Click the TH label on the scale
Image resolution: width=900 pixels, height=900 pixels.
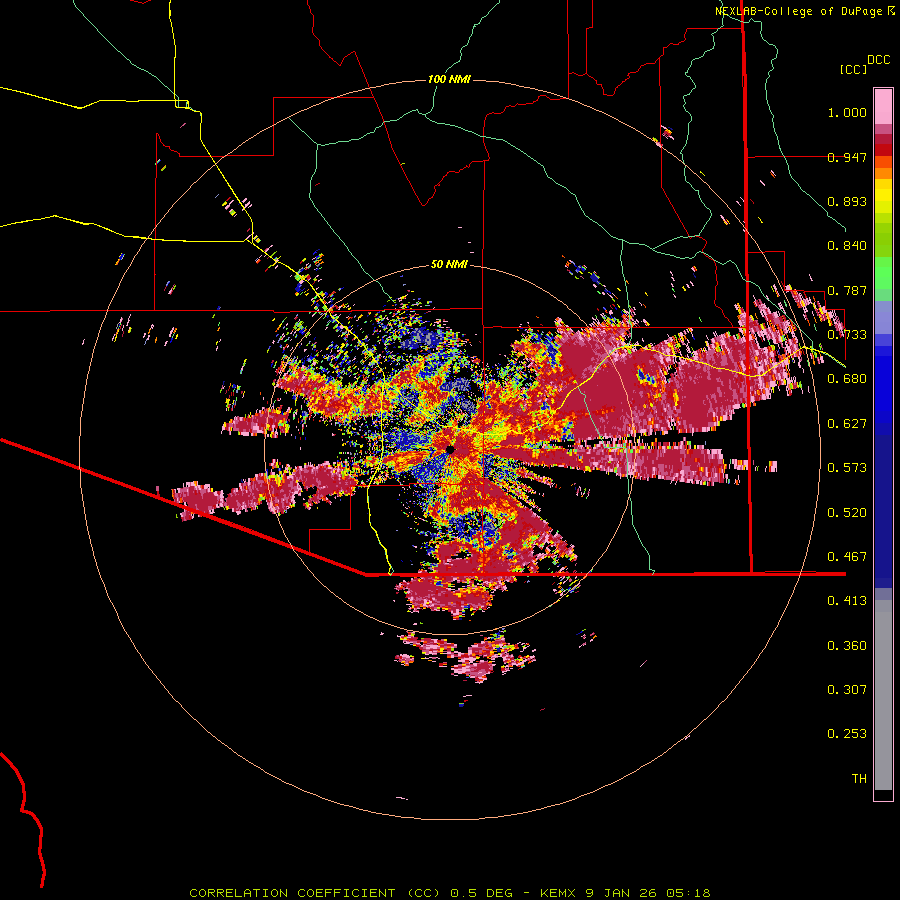[859, 779]
